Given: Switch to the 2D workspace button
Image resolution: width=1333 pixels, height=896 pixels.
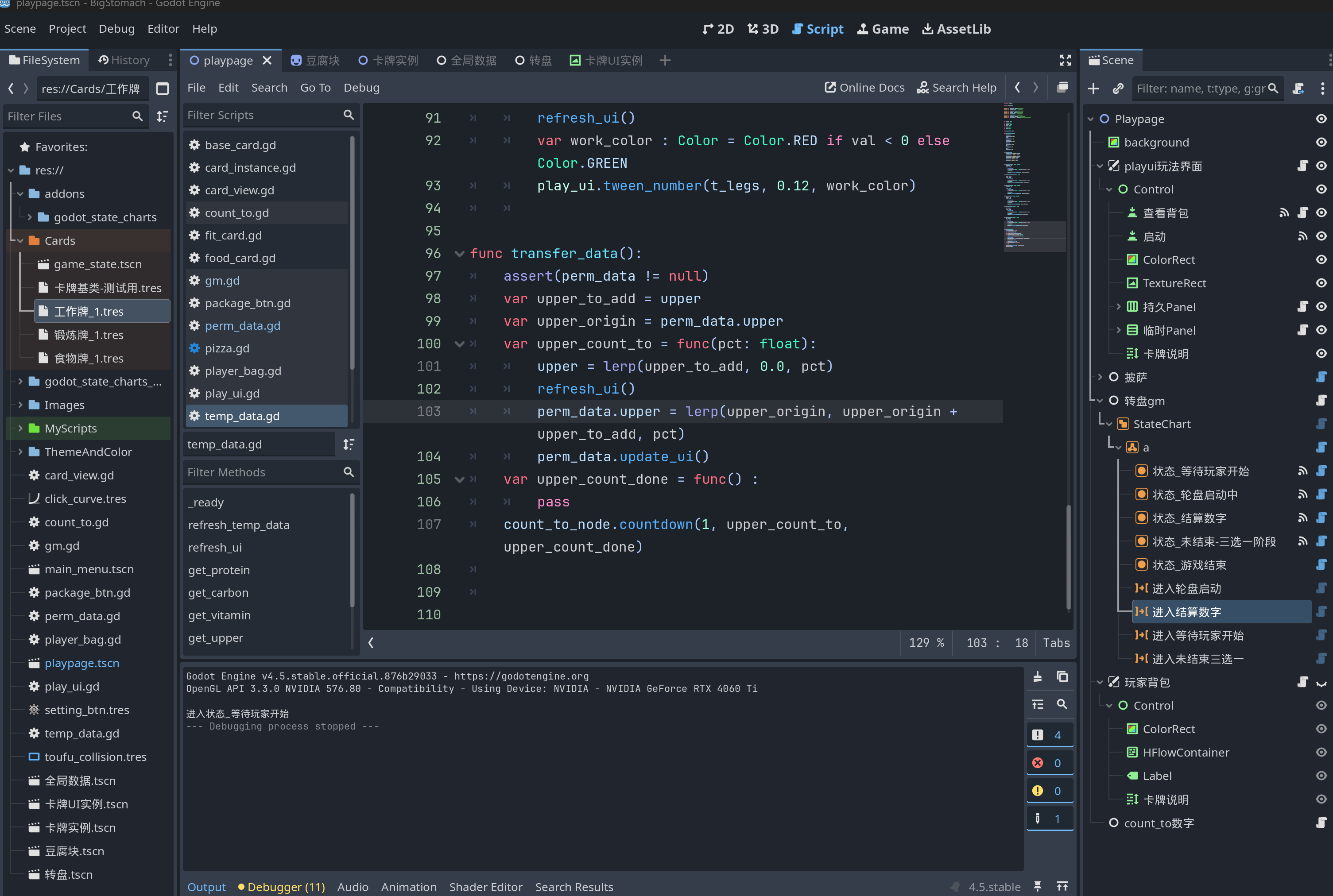Looking at the screenshot, I should 718,29.
